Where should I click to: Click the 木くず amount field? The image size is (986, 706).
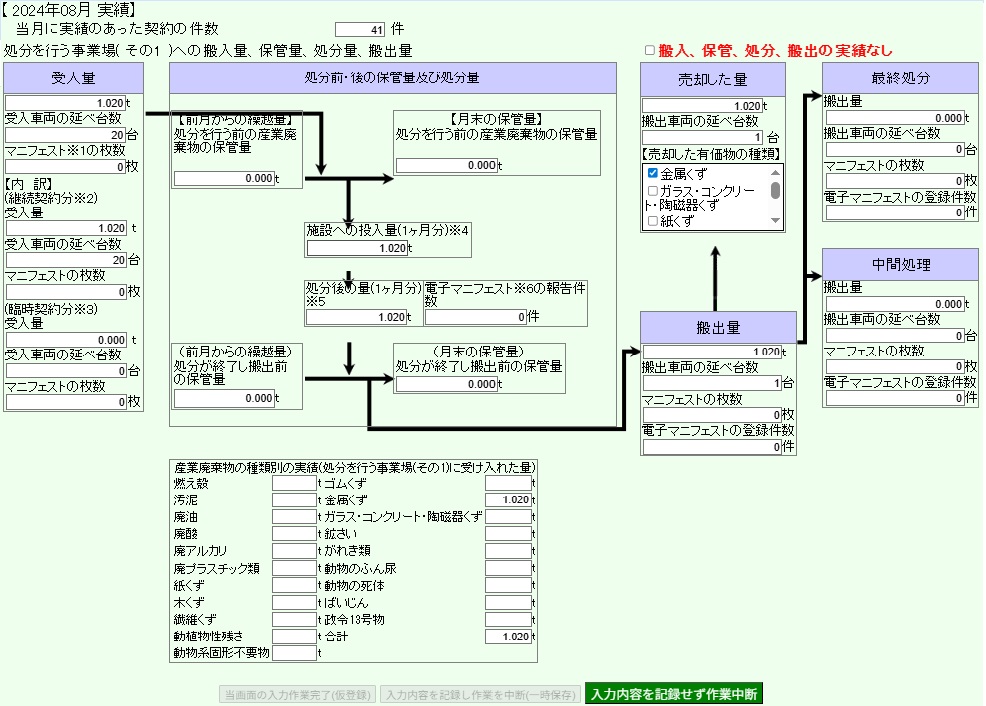(x=294, y=602)
